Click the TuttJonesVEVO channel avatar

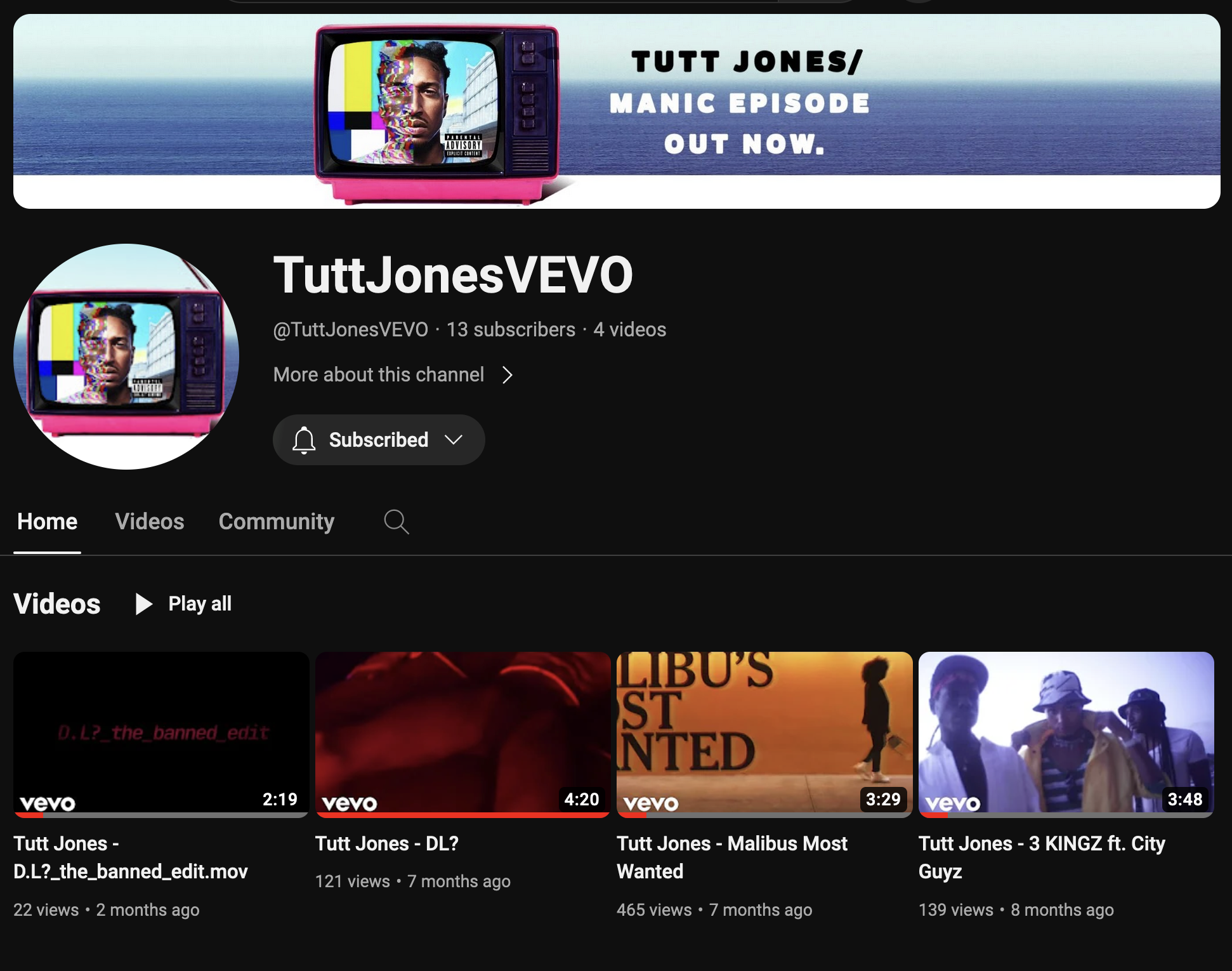[126, 357]
